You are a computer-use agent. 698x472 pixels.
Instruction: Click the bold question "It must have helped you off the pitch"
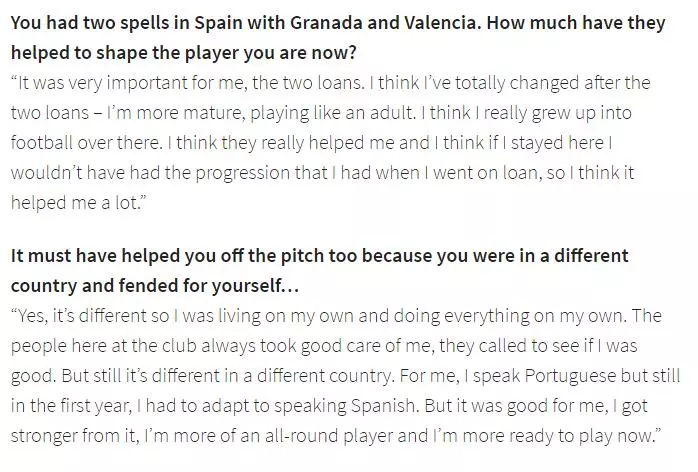click(319, 256)
